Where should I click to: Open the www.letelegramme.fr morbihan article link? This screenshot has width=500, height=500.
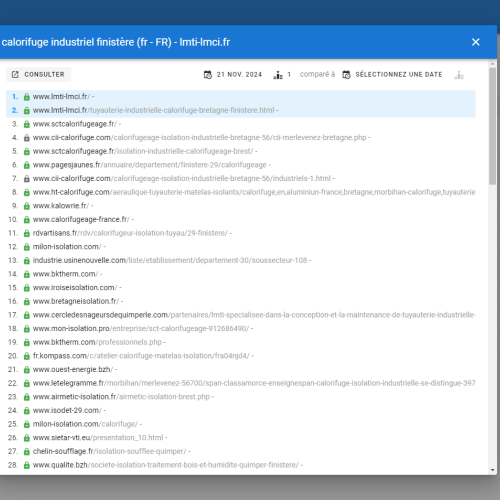pyautogui.click(x=254, y=383)
